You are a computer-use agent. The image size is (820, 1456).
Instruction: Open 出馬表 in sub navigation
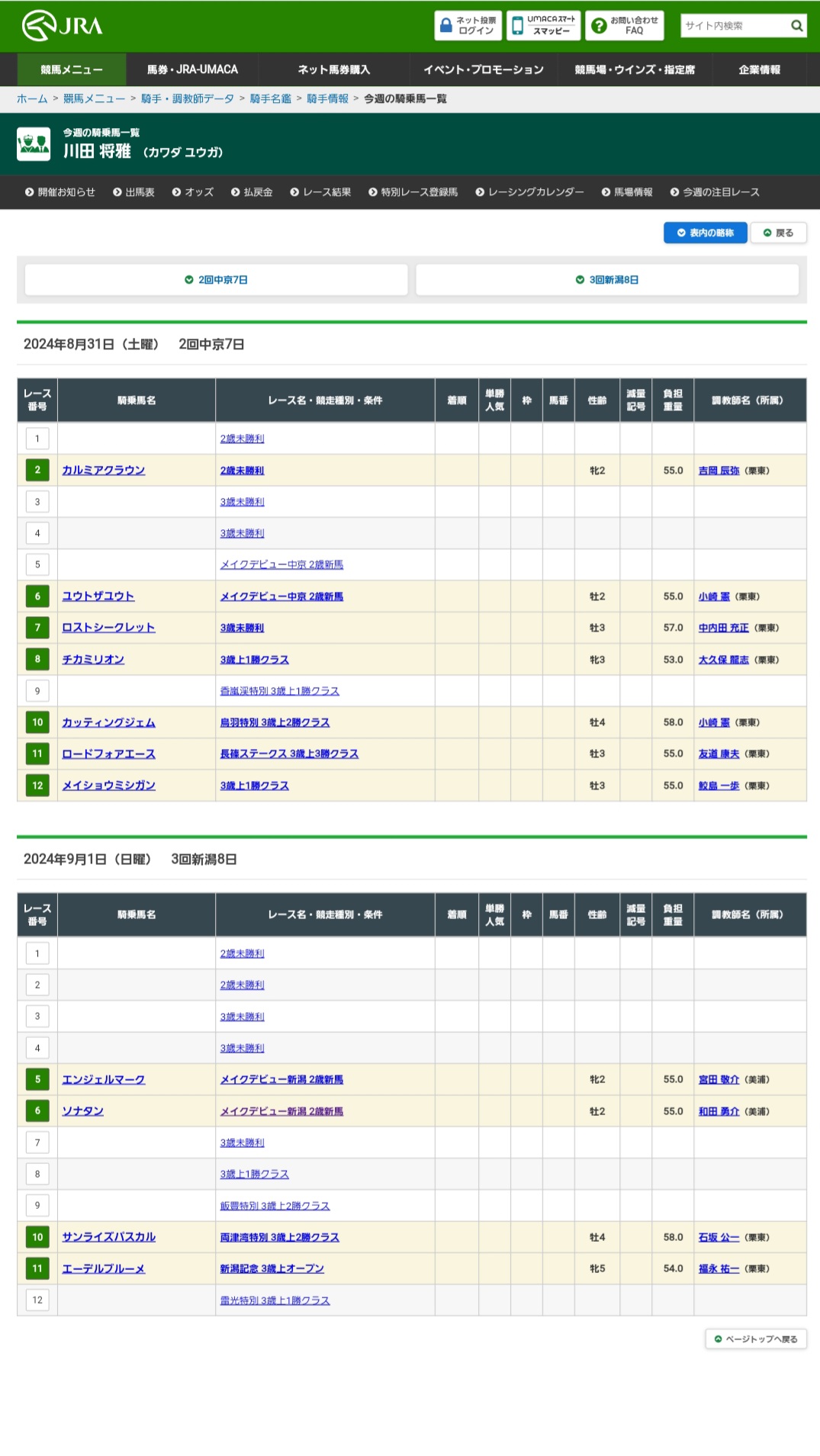pos(133,192)
